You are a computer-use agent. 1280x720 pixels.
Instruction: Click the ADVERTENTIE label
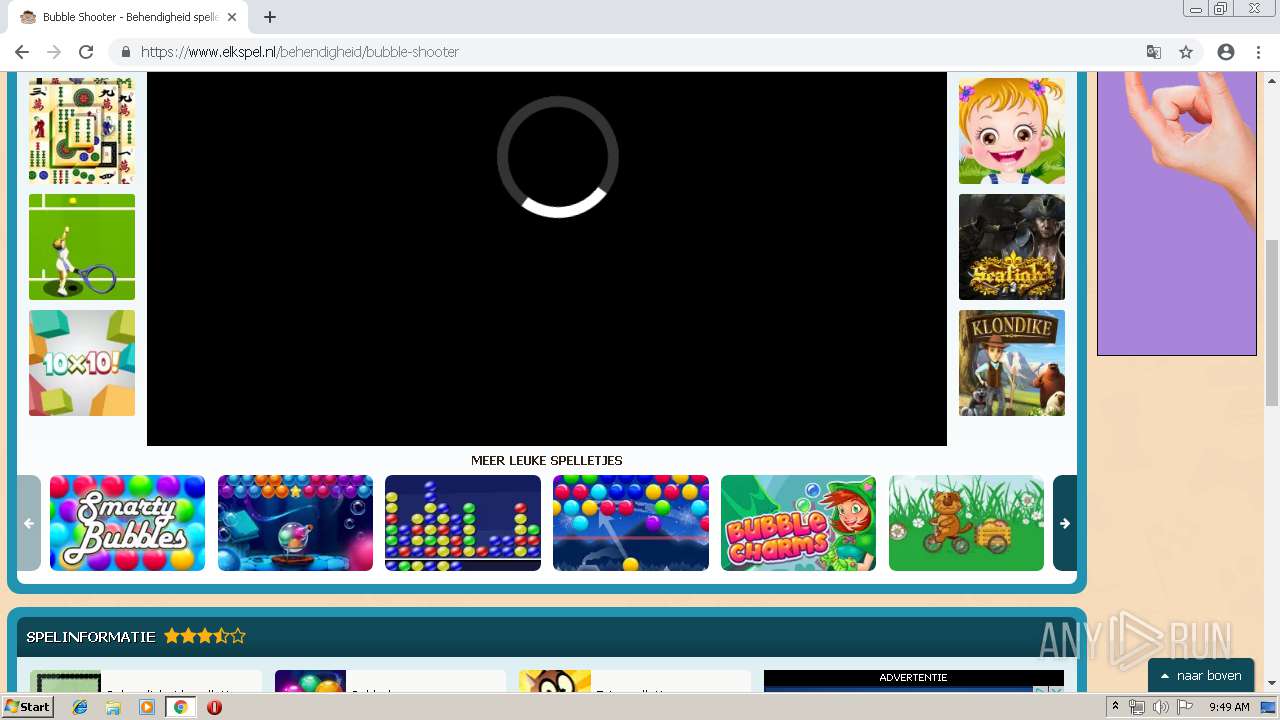913,678
